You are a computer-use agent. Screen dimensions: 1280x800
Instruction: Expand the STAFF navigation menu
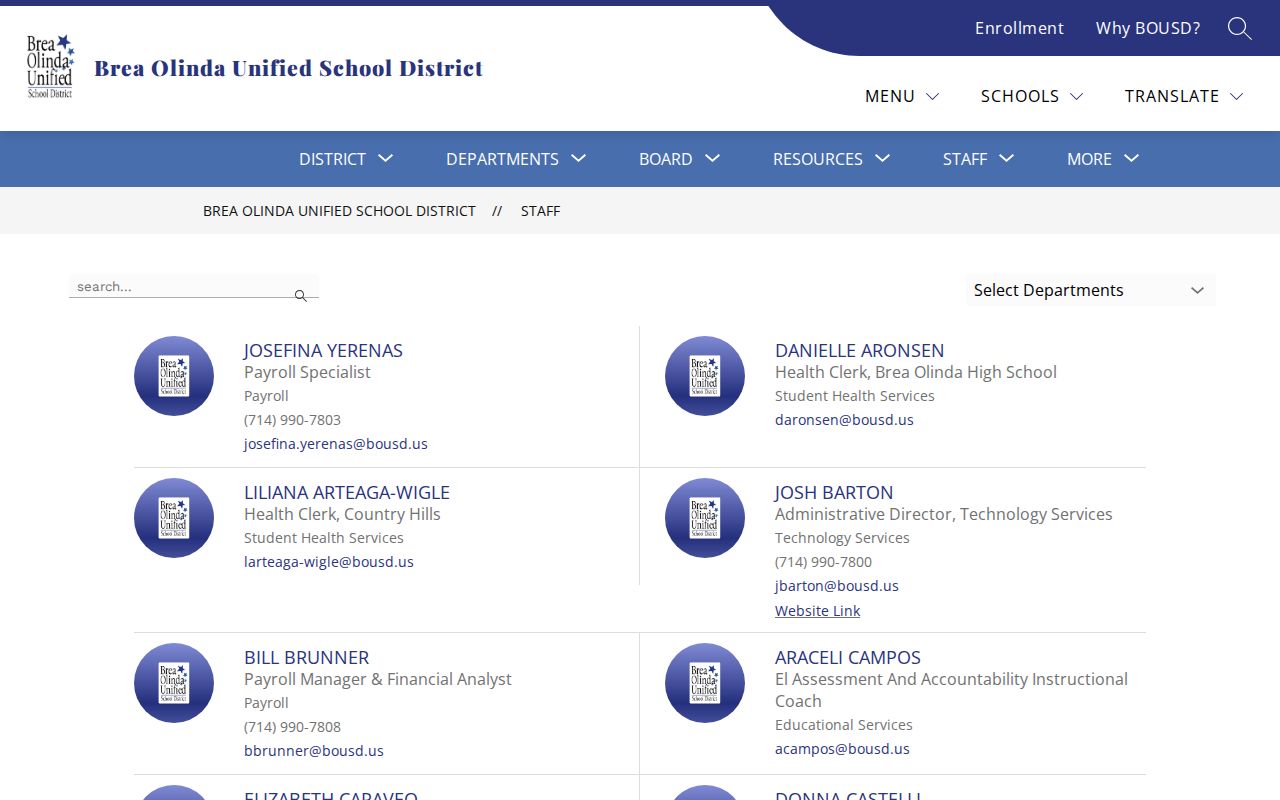point(979,159)
